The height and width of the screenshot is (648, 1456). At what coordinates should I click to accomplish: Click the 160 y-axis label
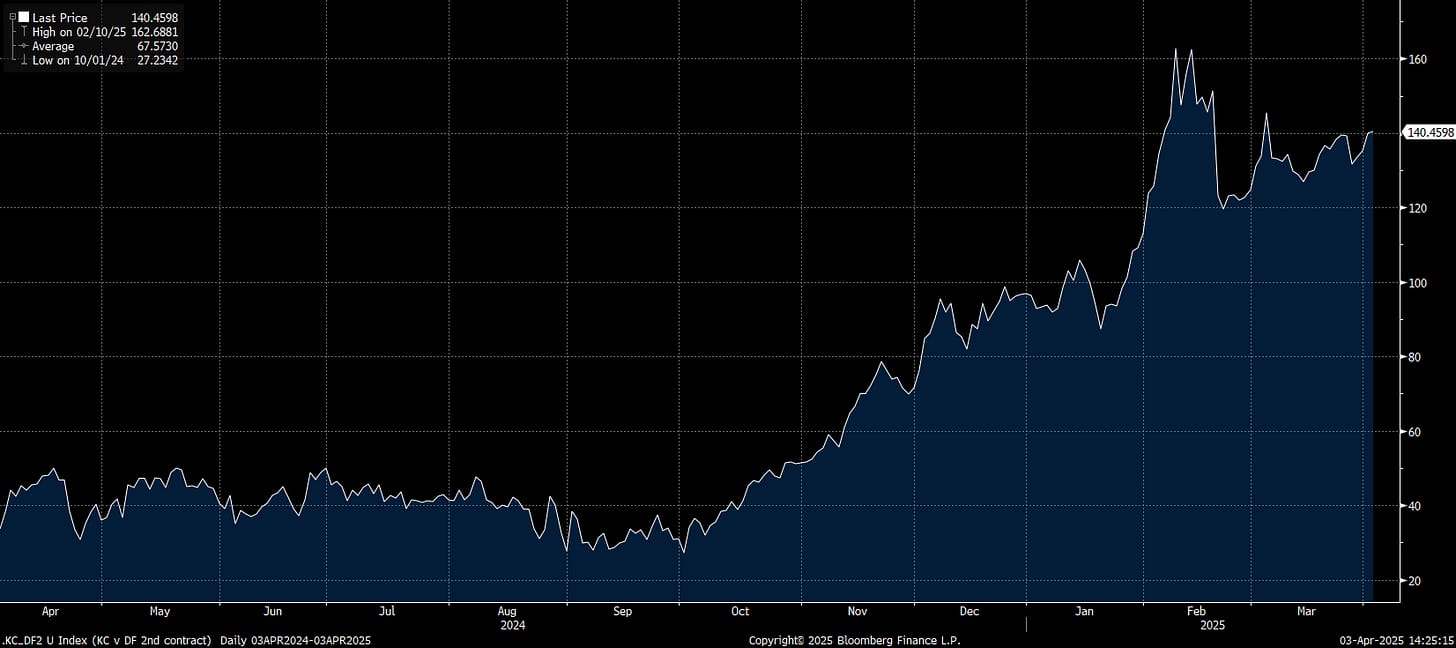[x=1418, y=59]
